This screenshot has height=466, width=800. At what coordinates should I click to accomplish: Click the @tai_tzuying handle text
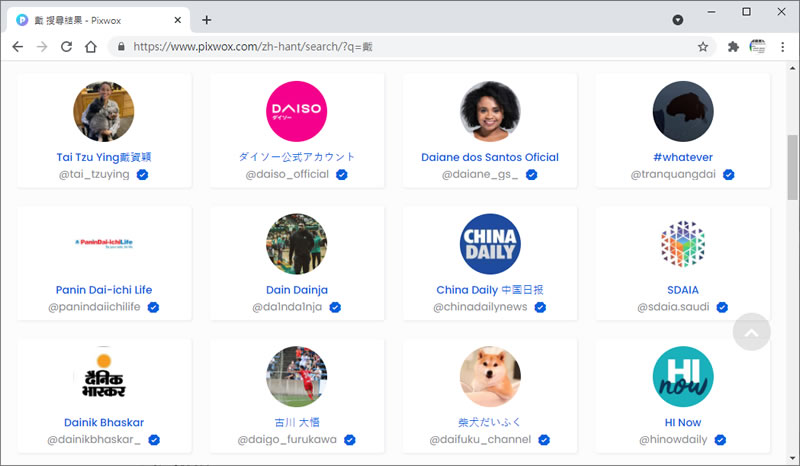tap(94, 174)
